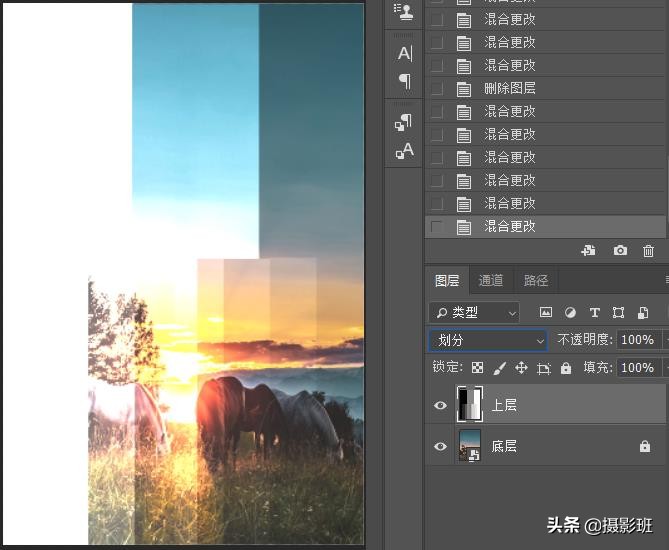The width and height of the screenshot is (669, 550).
Task: Lock image pixels with brush icon
Action: [x=499, y=368]
